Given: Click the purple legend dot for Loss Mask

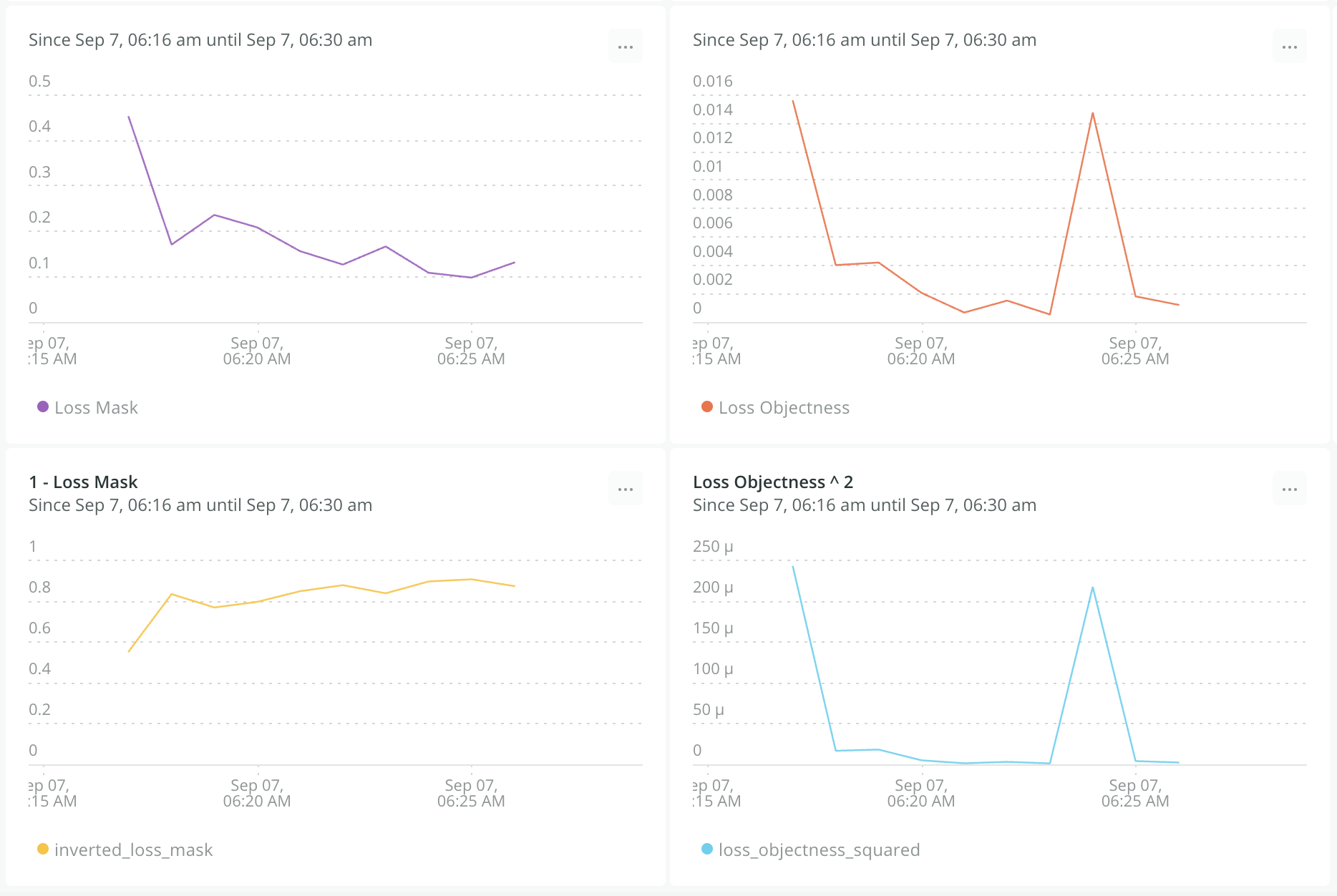Looking at the screenshot, I should point(42,406).
